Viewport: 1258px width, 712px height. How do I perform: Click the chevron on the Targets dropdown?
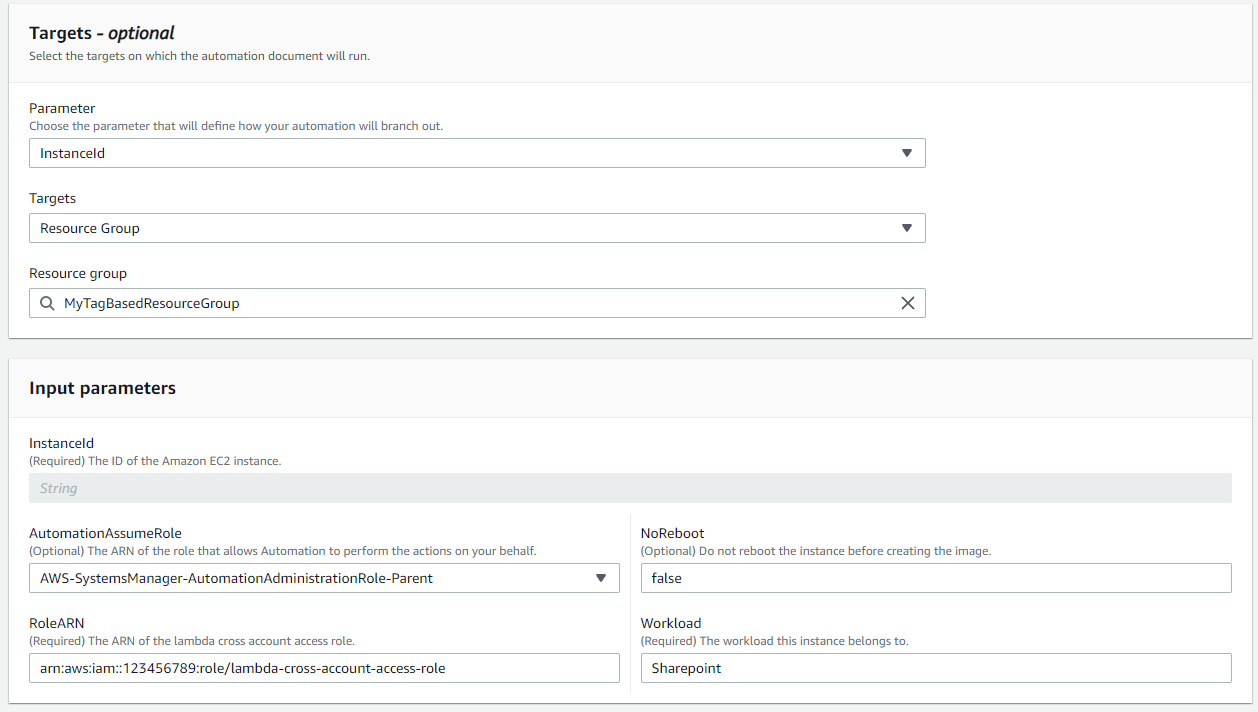point(907,228)
